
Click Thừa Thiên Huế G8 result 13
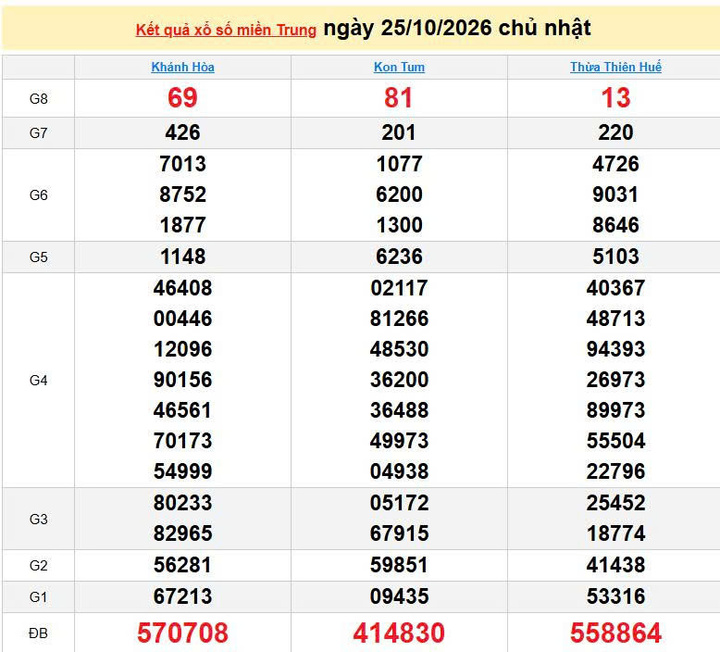point(616,98)
